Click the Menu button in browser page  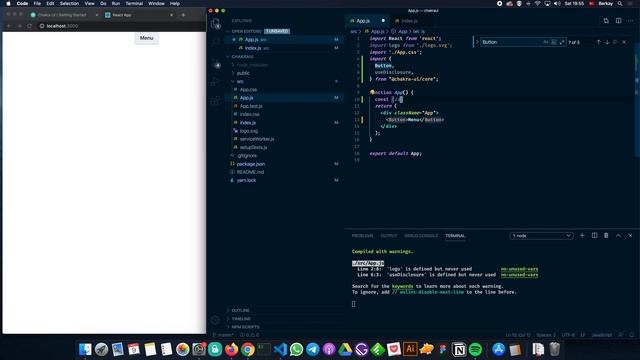pos(147,38)
